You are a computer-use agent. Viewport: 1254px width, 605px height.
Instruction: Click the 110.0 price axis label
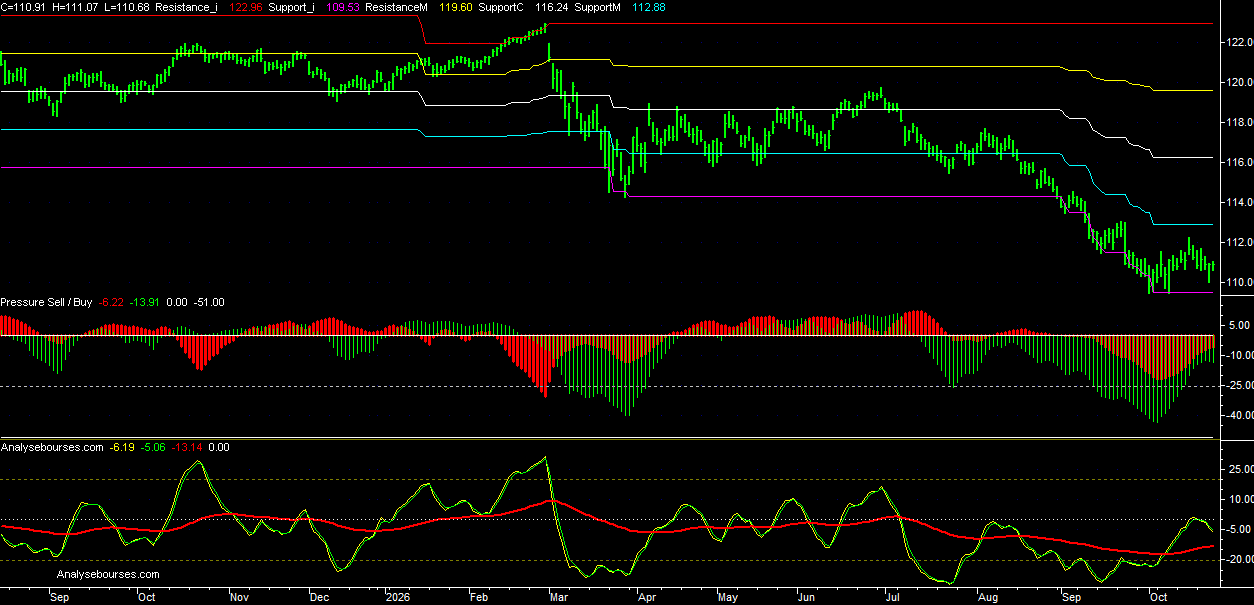(1238, 282)
